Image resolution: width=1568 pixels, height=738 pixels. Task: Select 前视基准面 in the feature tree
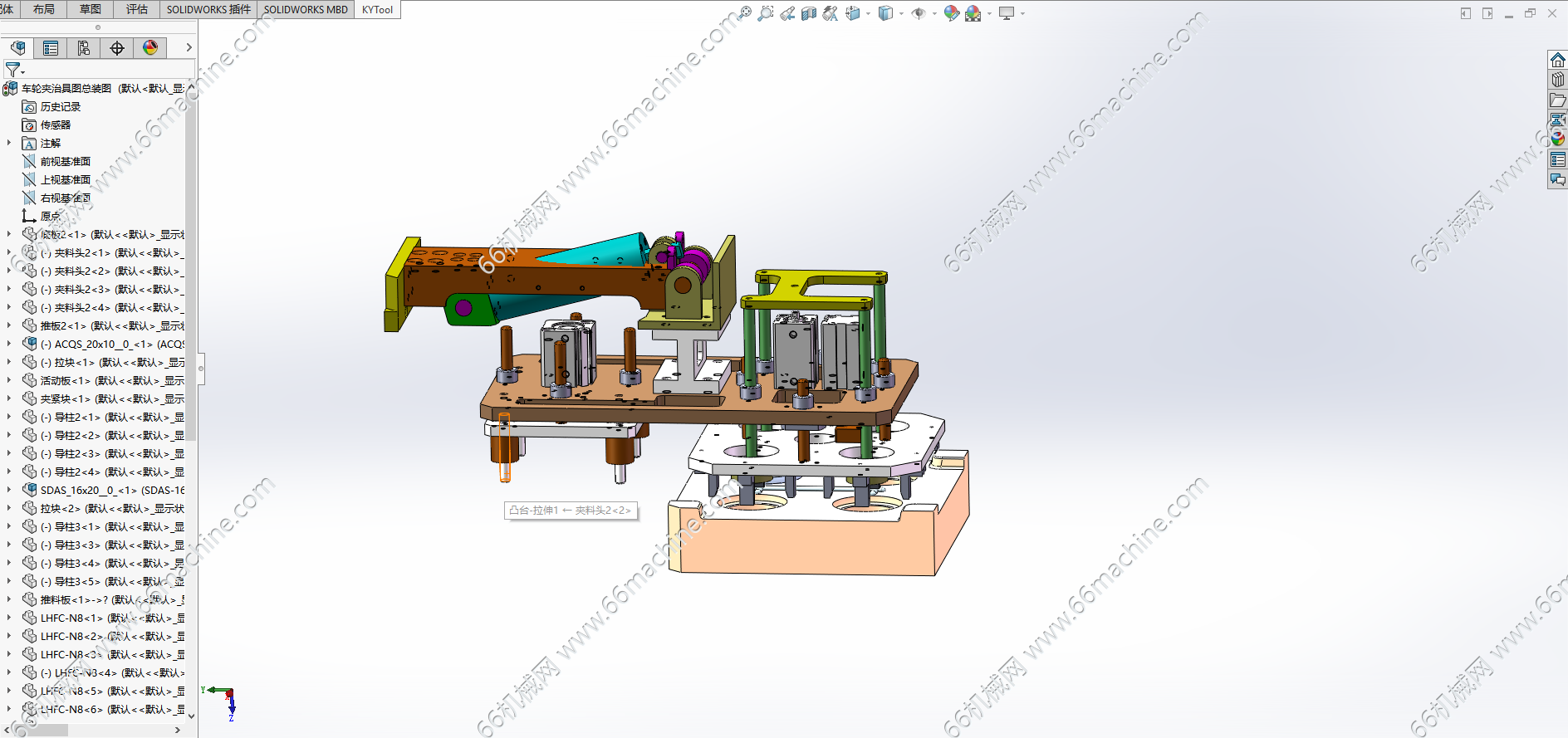[x=65, y=161]
